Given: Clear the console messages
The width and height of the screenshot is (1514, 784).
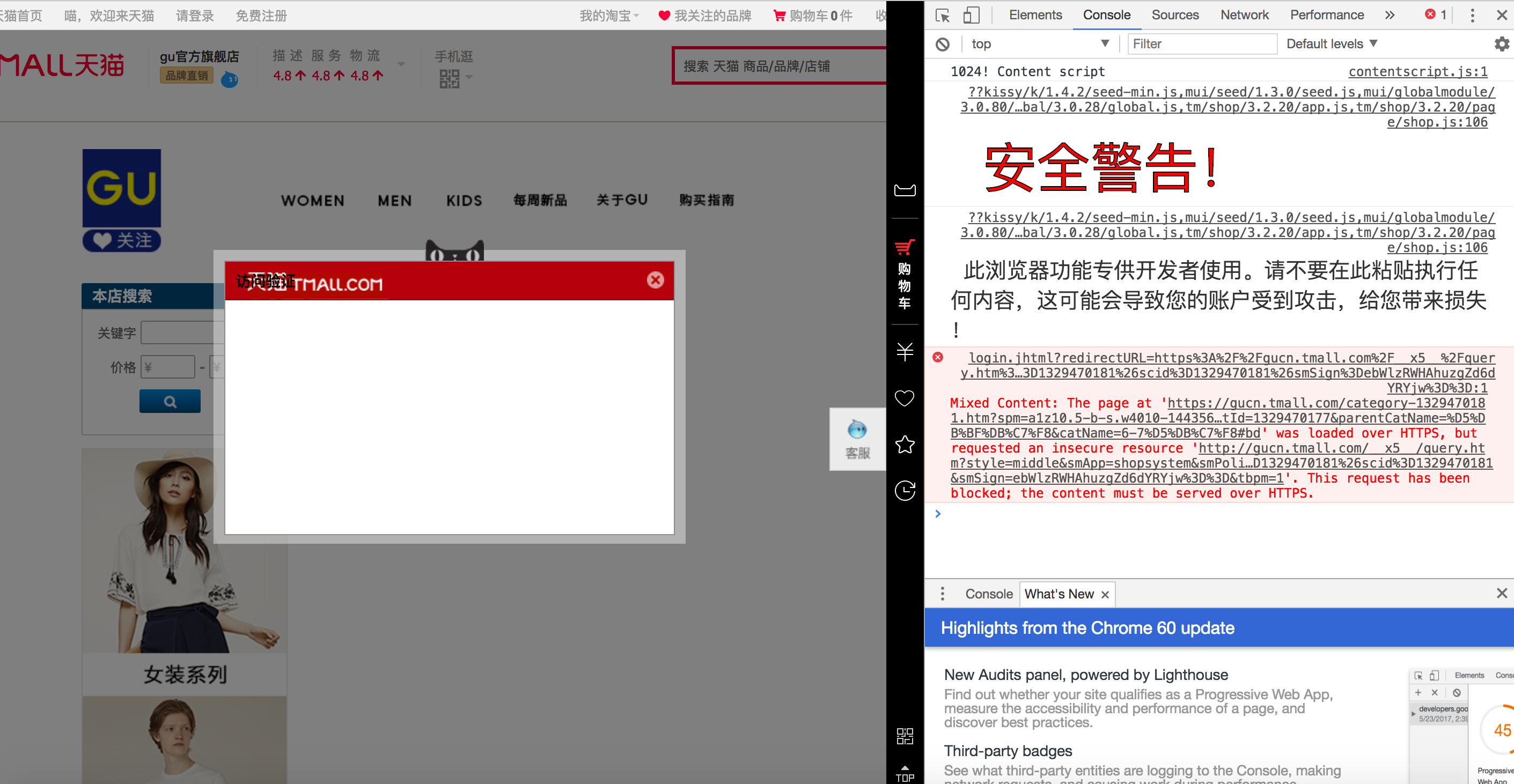Looking at the screenshot, I should click(x=942, y=44).
